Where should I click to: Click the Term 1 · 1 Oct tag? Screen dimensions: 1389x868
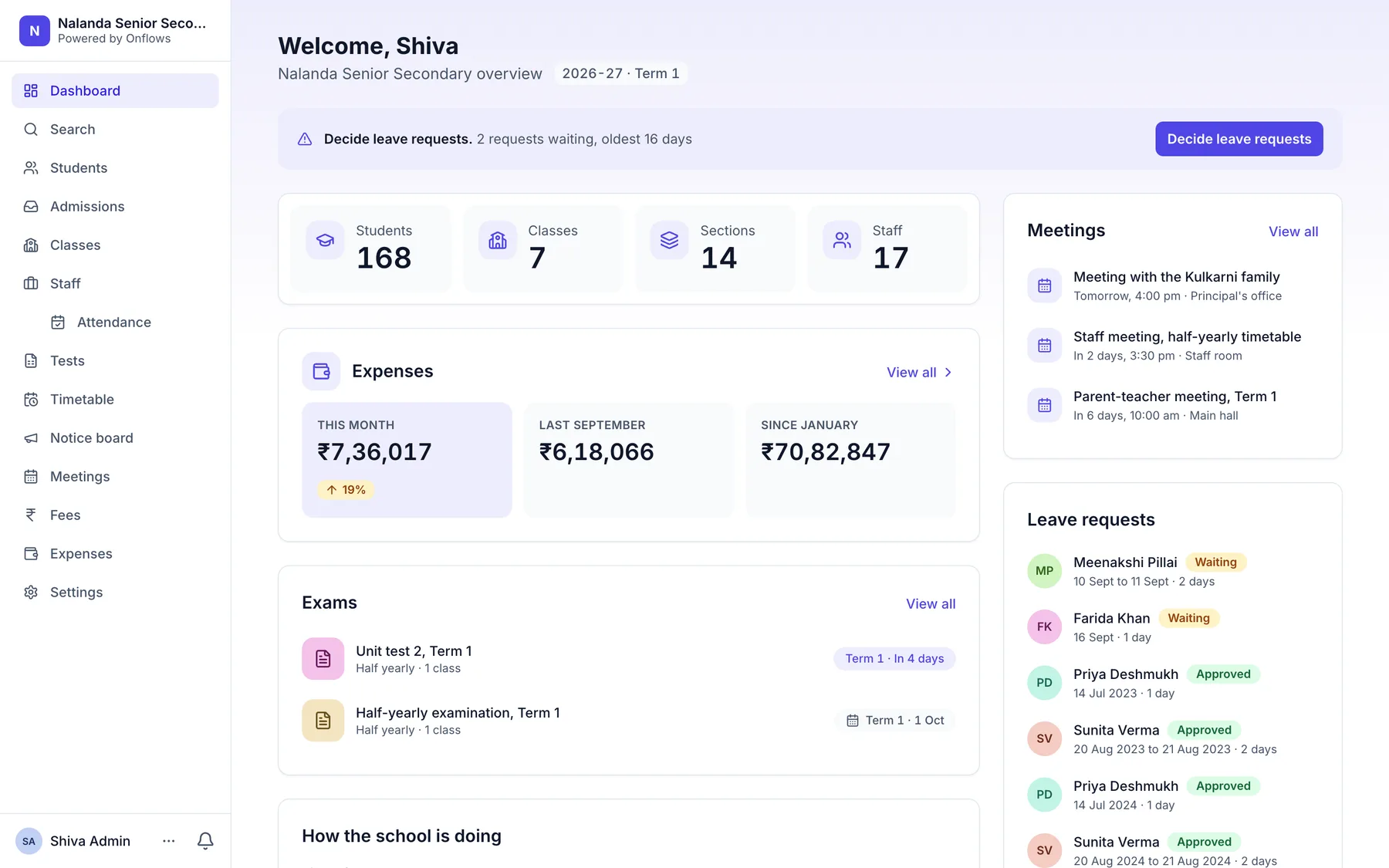[895, 720]
